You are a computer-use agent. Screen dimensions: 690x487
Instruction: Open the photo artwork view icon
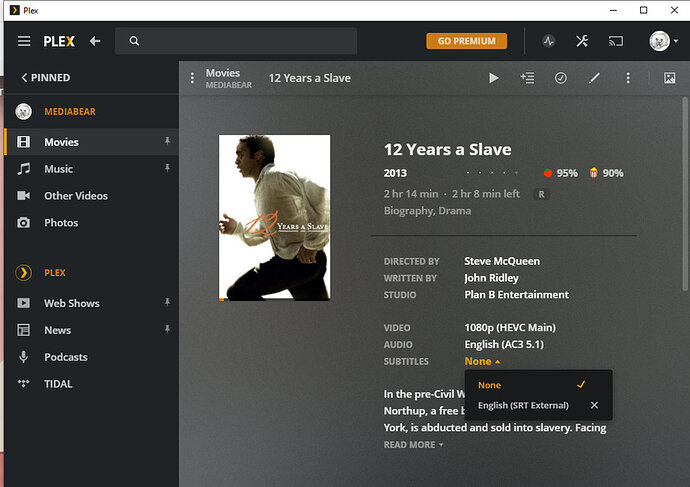(669, 78)
